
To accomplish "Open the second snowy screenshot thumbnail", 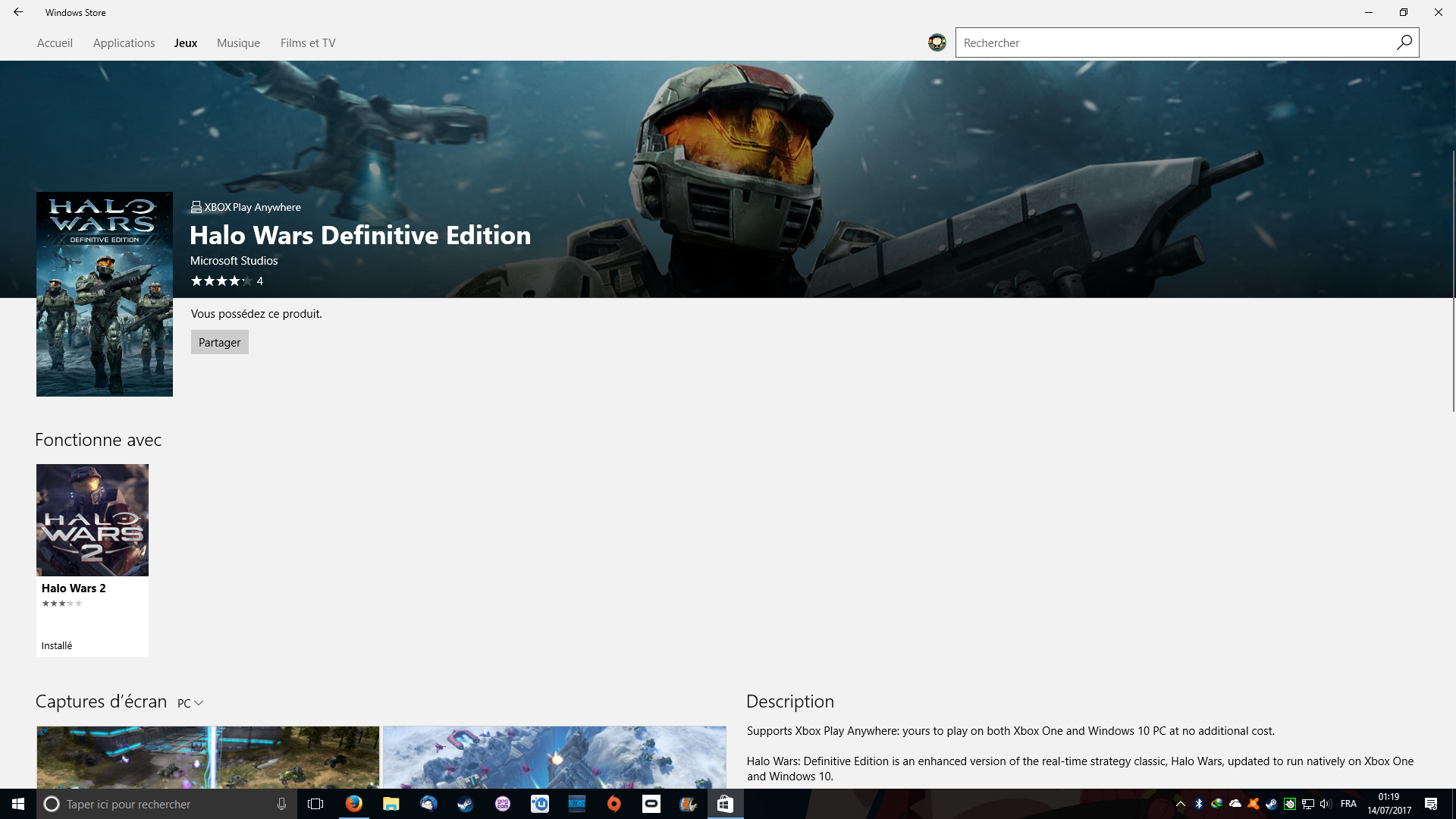I will (x=554, y=757).
